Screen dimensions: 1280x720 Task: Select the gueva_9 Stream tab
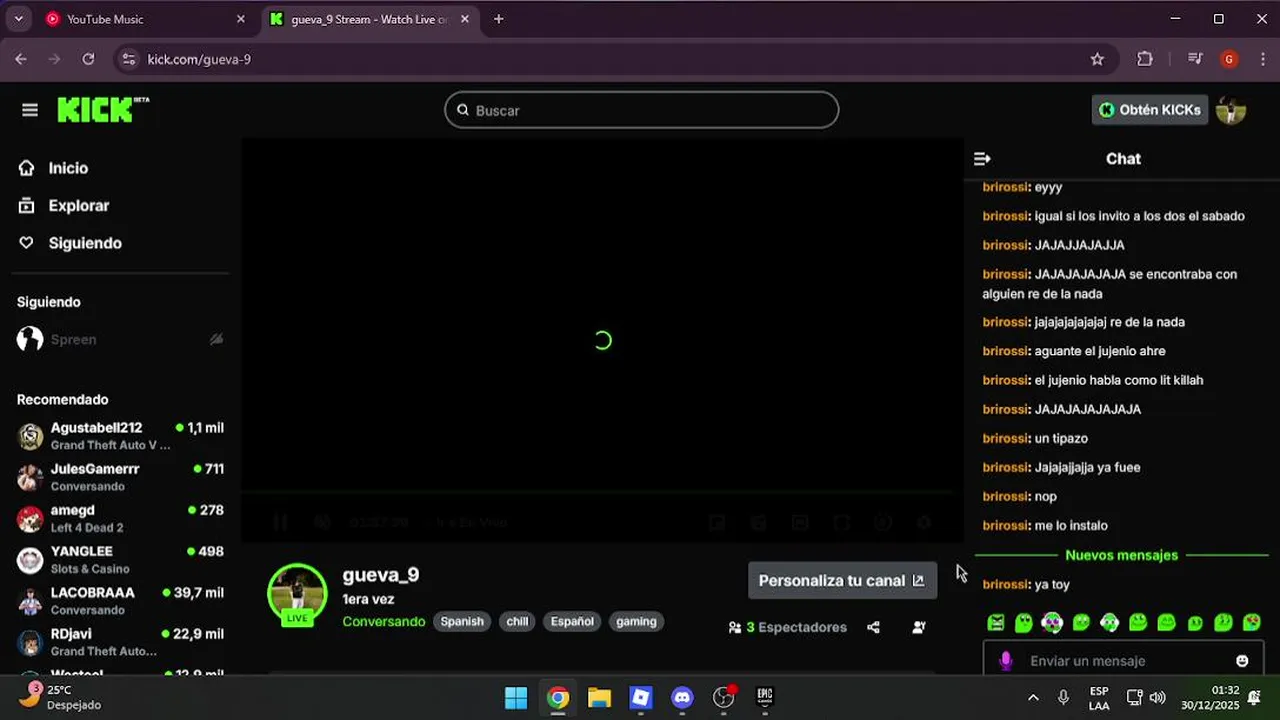pos(369,19)
